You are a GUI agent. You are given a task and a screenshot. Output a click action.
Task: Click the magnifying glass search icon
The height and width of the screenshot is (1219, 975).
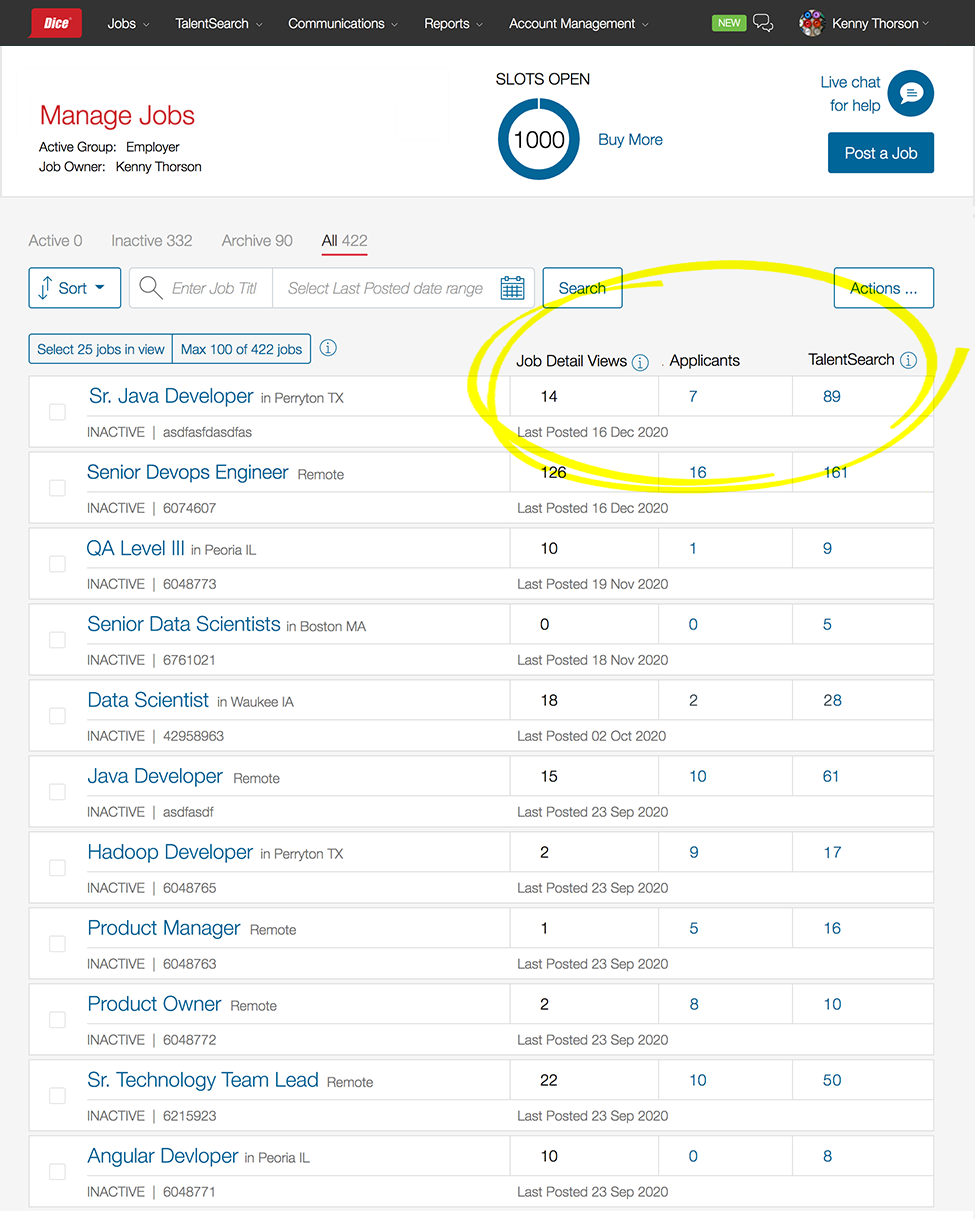click(151, 288)
